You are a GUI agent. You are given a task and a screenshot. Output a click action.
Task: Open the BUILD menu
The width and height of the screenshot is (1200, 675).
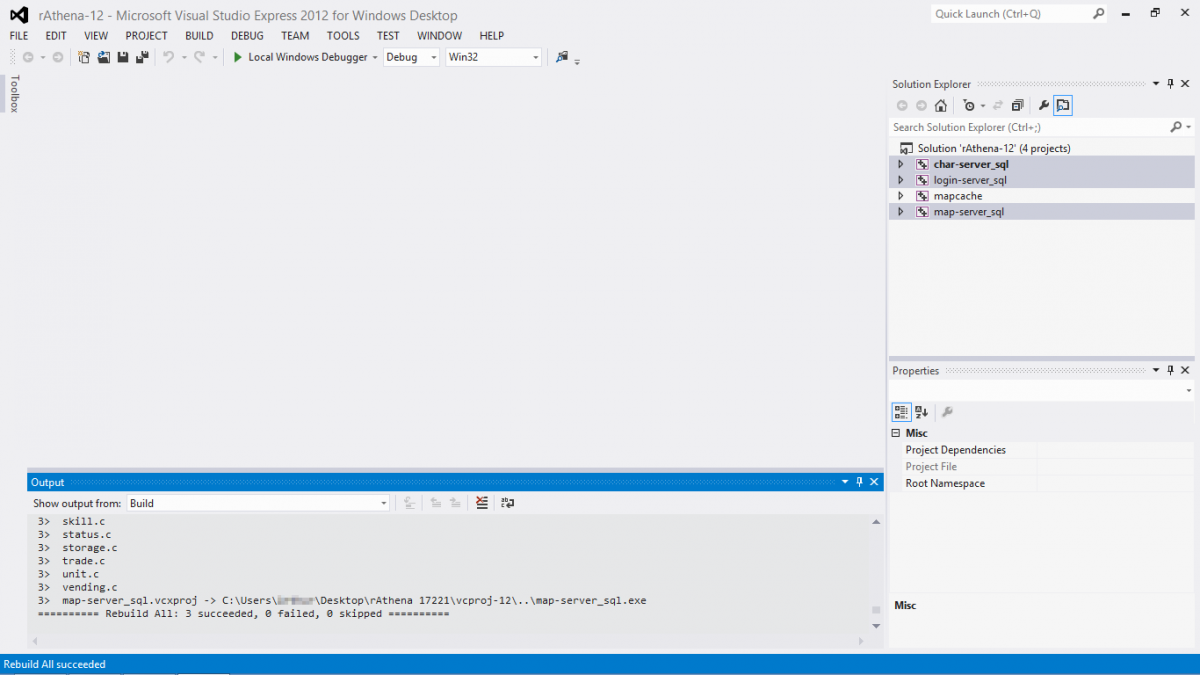(x=199, y=36)
